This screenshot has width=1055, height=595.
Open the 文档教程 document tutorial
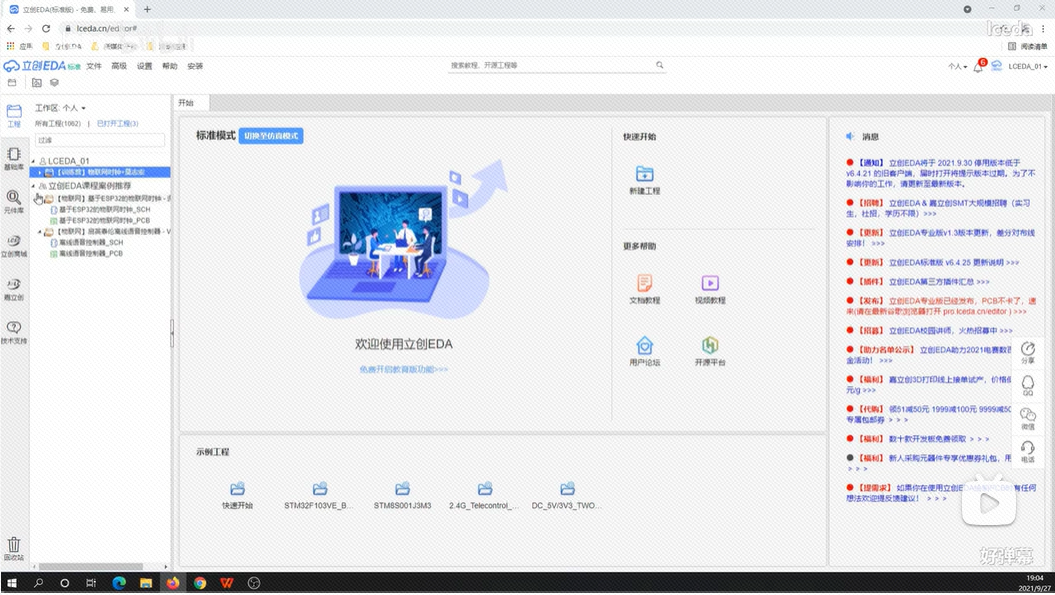tap(645, 289)
